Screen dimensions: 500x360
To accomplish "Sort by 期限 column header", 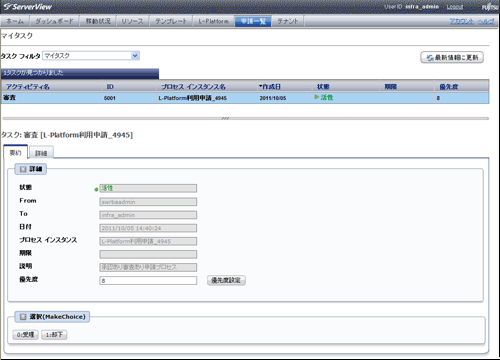I will pyautogui.click(x=390, y=87).
